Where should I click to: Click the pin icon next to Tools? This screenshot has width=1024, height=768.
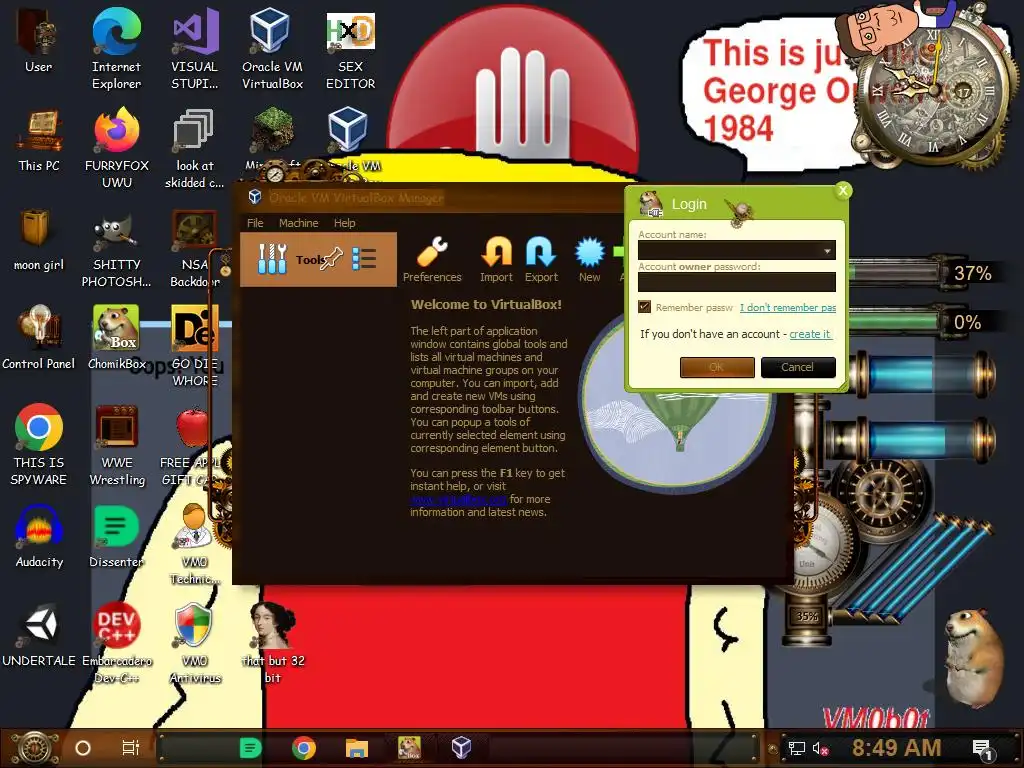tap(331, 259)
